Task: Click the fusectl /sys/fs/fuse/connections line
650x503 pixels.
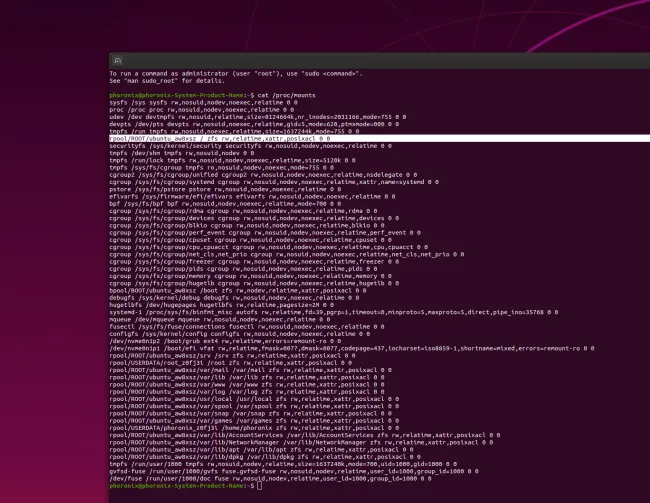Action: click(247, 327)
